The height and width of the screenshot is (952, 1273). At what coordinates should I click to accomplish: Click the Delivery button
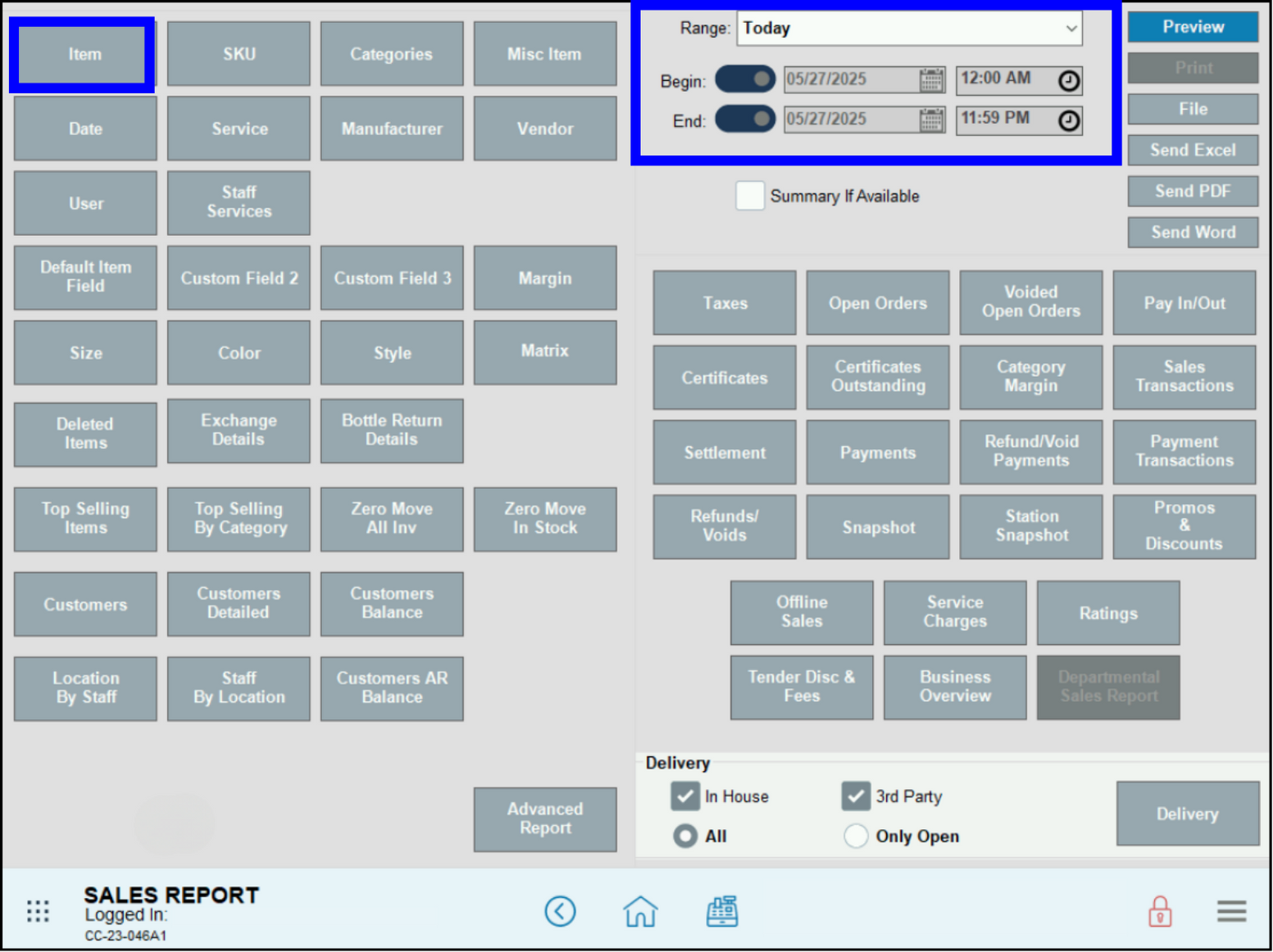point(1188,814)
